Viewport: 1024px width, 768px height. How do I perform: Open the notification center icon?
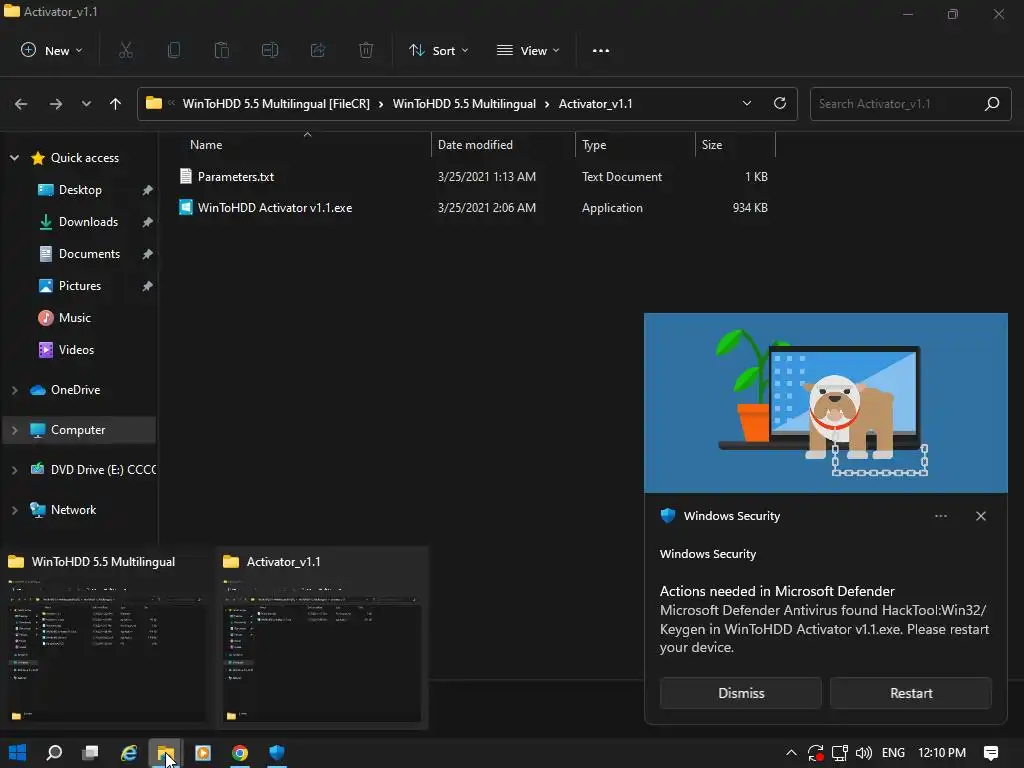pyautogui.click(x=991, y=753)
